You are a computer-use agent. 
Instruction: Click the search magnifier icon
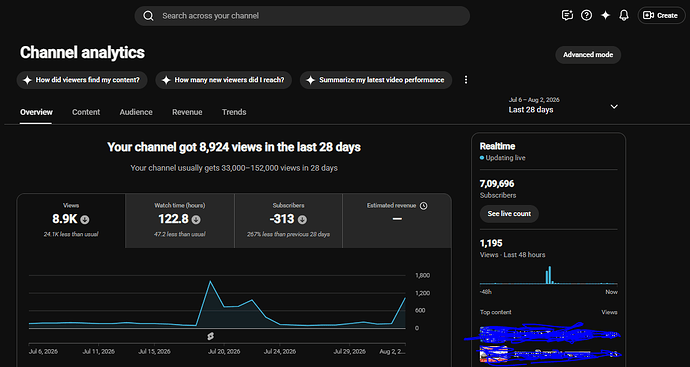pos(149,16)
